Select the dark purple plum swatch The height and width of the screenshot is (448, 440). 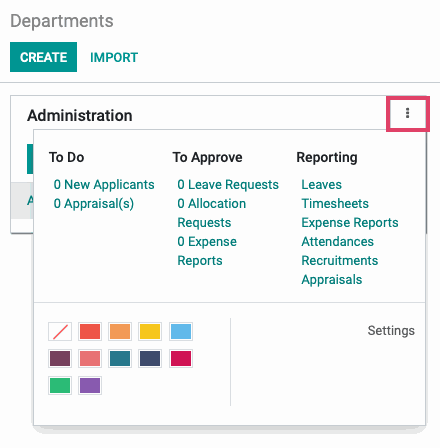click(60, 358)
